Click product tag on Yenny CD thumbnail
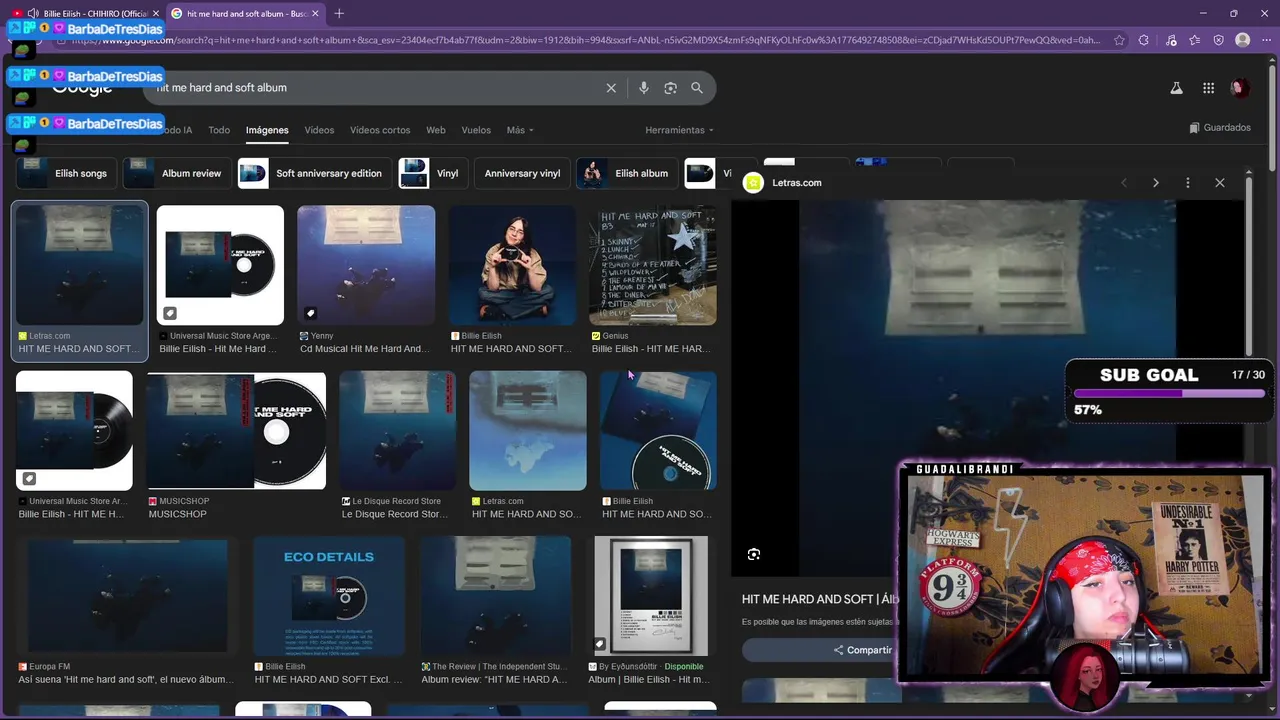1280x720 pixels. [x=311, y=313]
